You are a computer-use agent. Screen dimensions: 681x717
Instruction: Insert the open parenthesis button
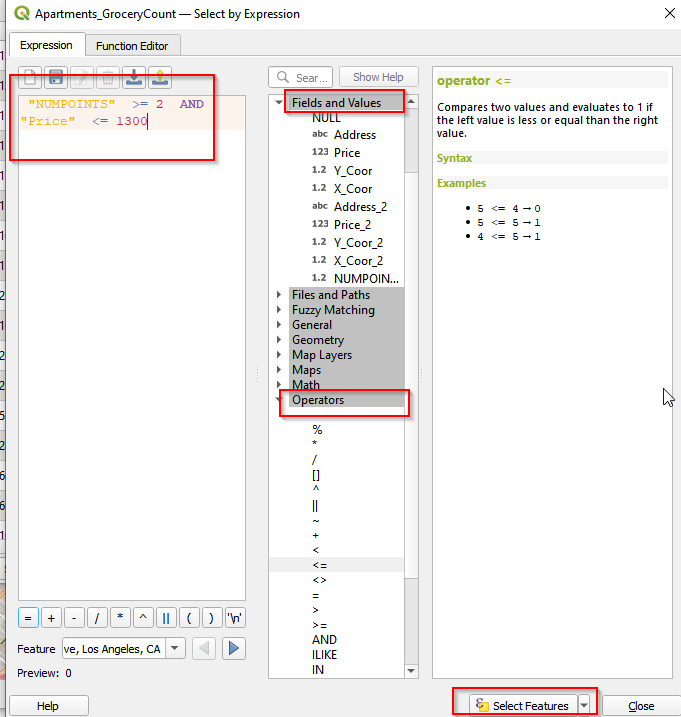[x=189, y=618]
